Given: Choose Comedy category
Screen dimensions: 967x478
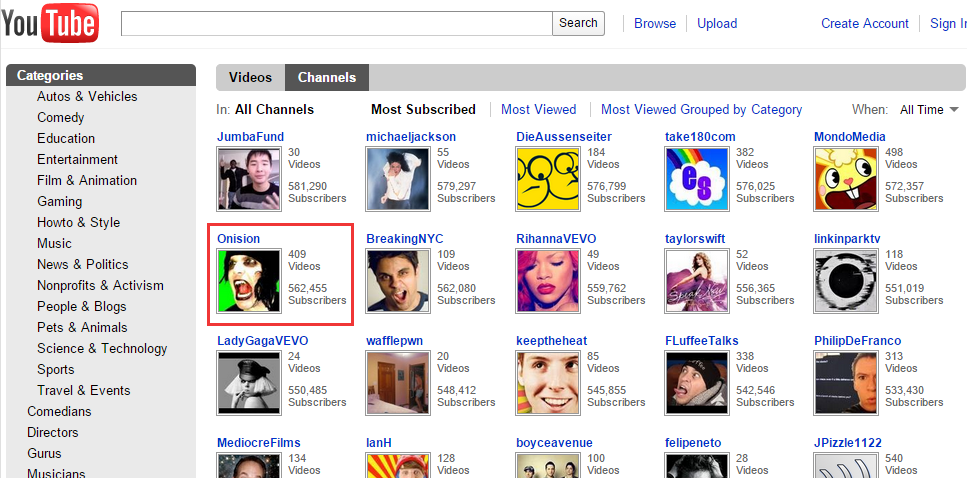Looking at the screenshot, I should [x=60, y=117].
